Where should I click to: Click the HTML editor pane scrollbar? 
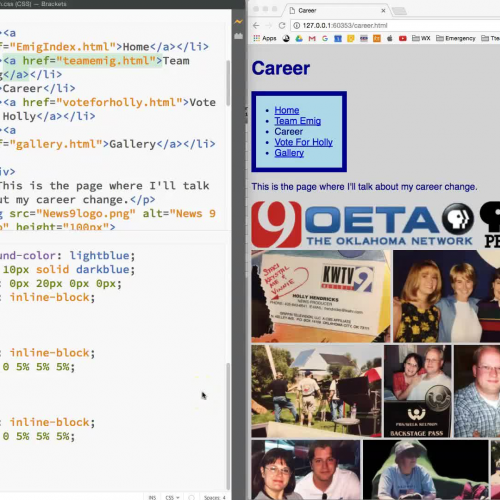[228, 83]
